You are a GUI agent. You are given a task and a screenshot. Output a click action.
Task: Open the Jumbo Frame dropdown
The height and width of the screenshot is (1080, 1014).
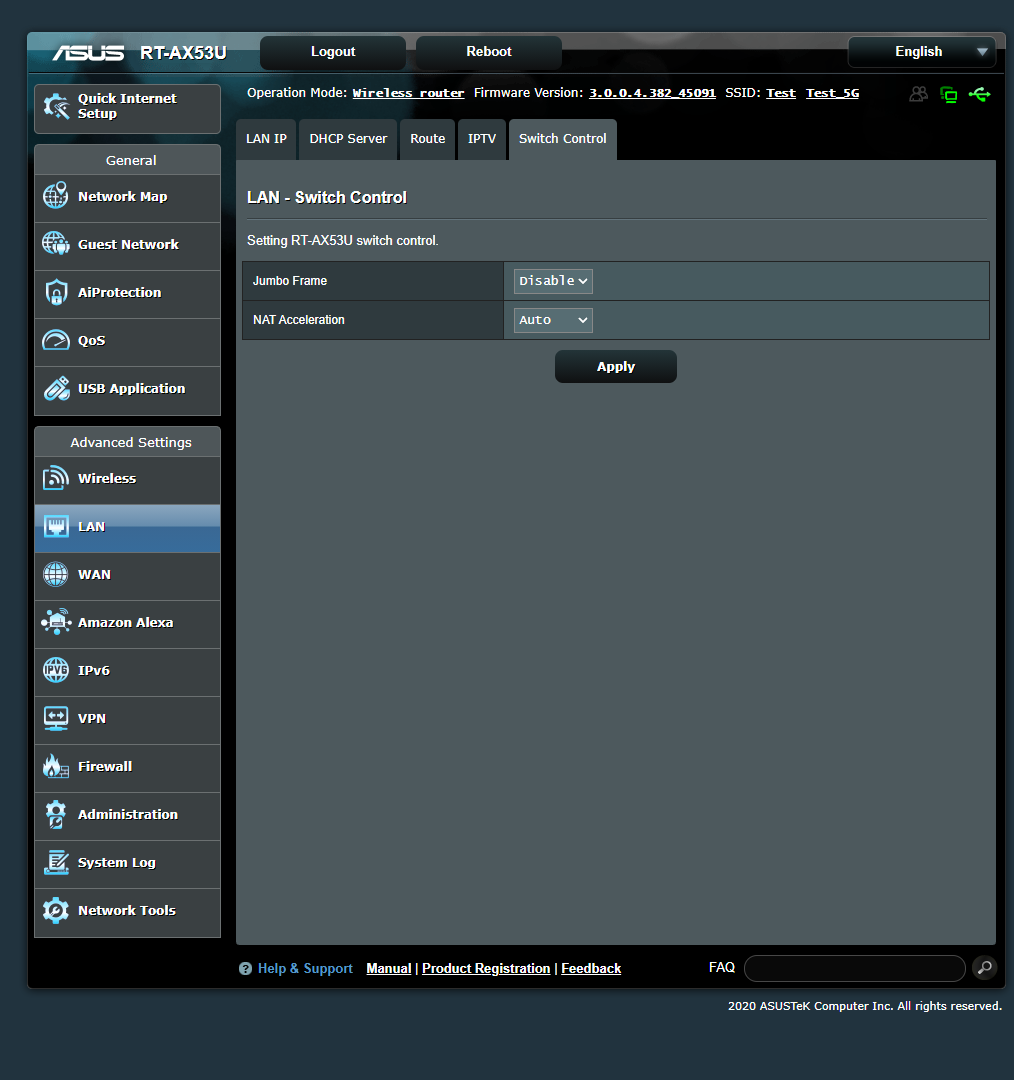click(553, 281)
